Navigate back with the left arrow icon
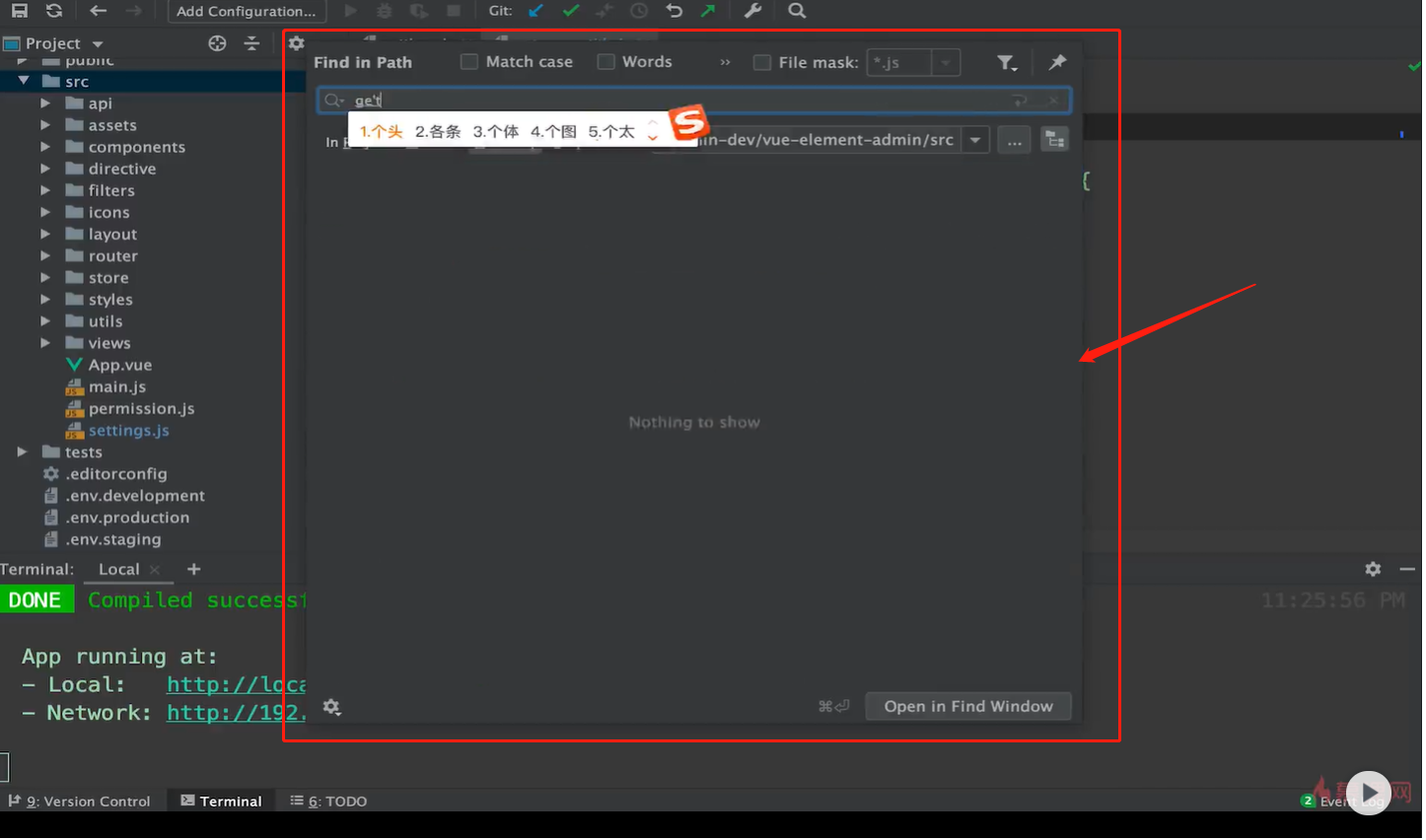Viewport: 1426px width, 840px height. (98, 11)
